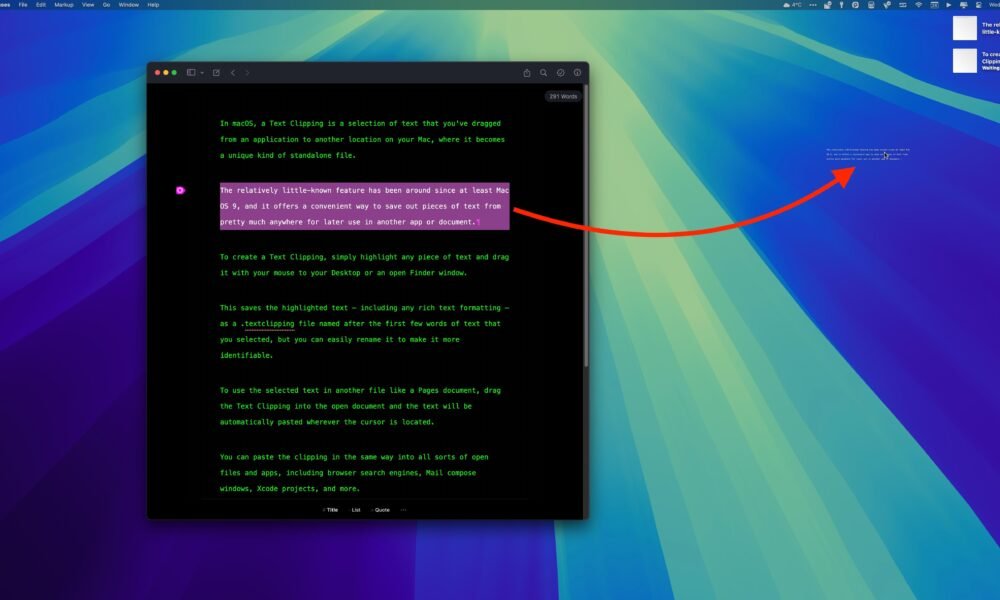The width and height of the screenshot is (1000, 600).
Task: Create a new sheet with compose icon
Action: tap(216, 73)
